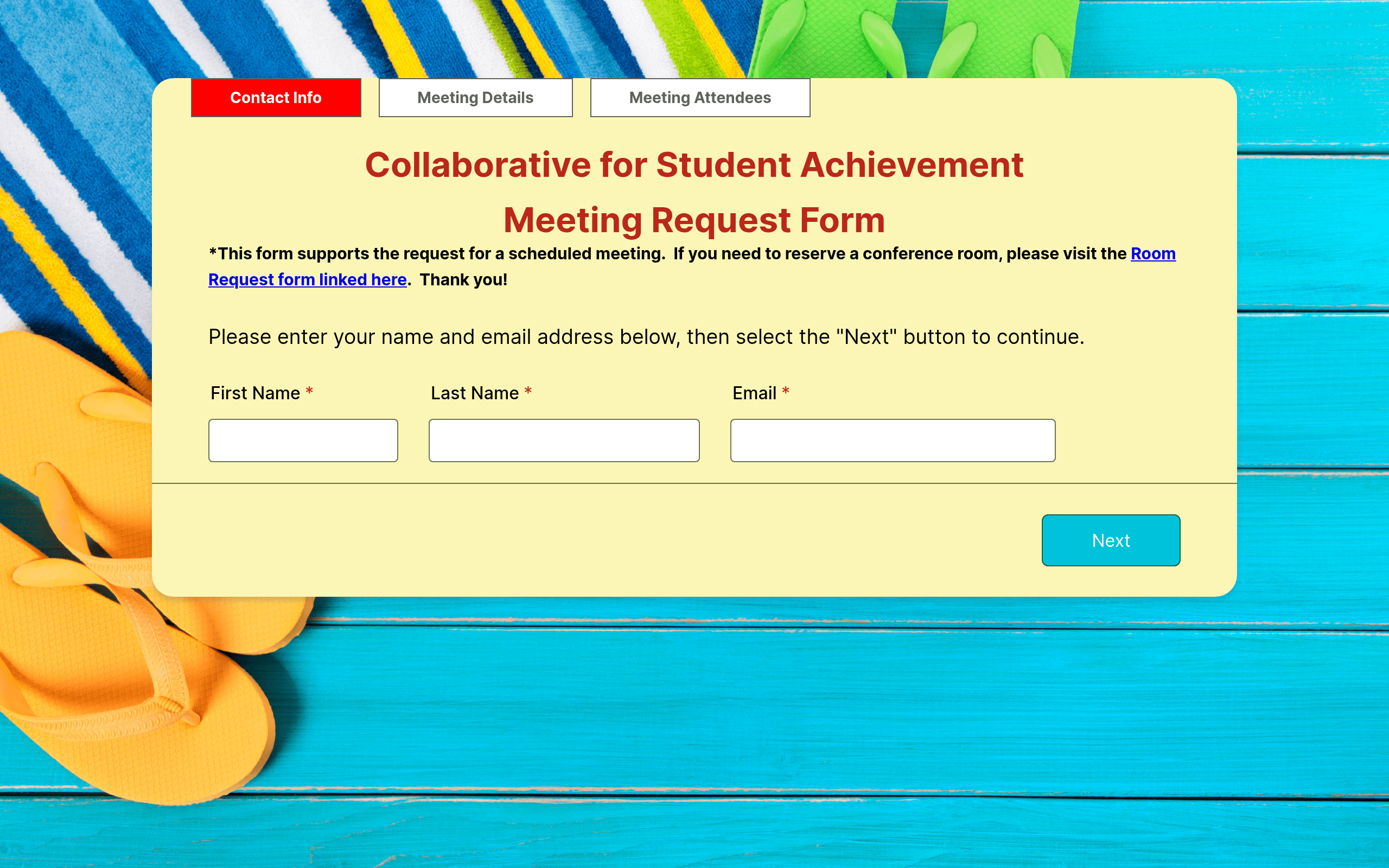Switch to the Contact Info tab
Image resolution: width=1389 pixels, height=868 pixels.
point(276,98)
